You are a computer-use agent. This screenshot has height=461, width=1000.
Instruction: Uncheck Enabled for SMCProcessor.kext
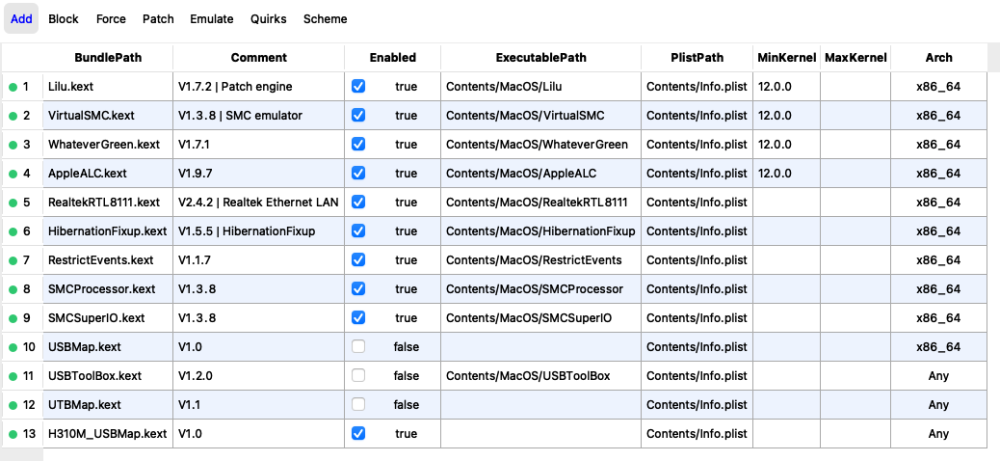tap(358, 289)
